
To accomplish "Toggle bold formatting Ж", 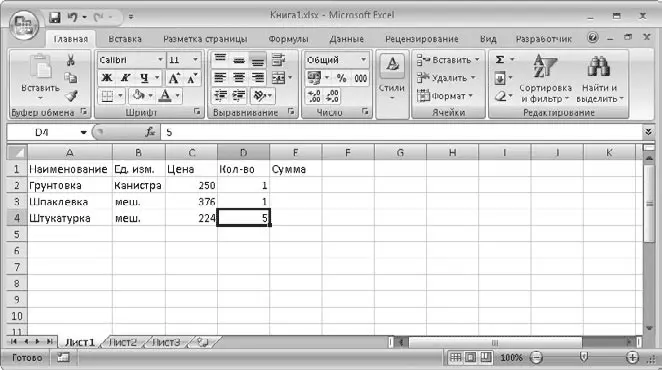I will click(x=107, y=78).
